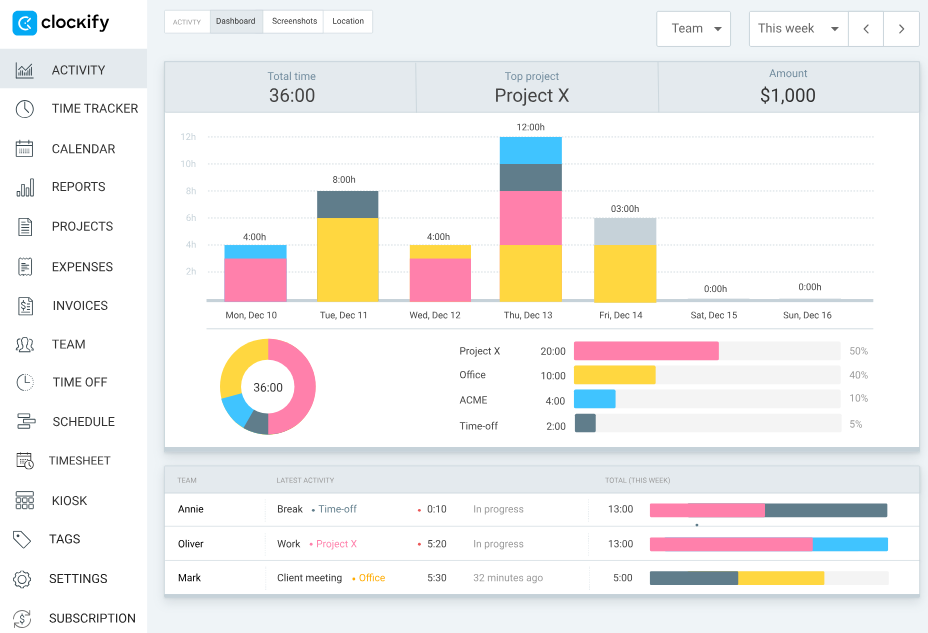928x633 pixels.
Task: Open the Kiosk section icon
Action: [x=24, y=500]
